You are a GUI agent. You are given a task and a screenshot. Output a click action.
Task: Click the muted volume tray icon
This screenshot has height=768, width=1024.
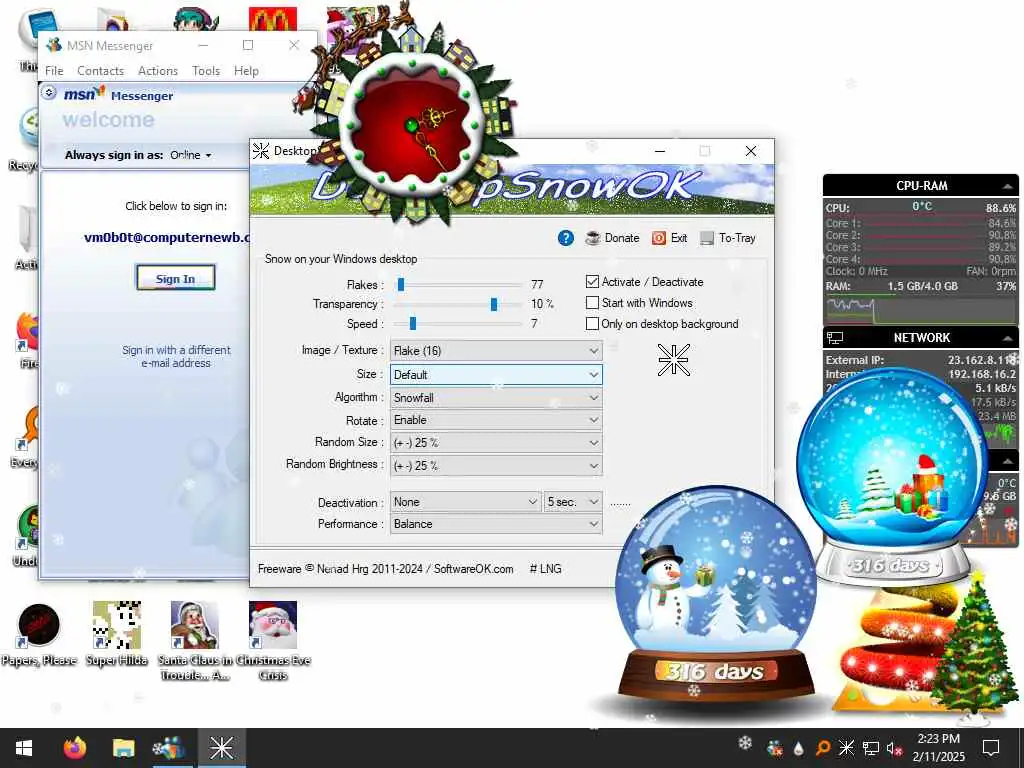coord(895,748)
